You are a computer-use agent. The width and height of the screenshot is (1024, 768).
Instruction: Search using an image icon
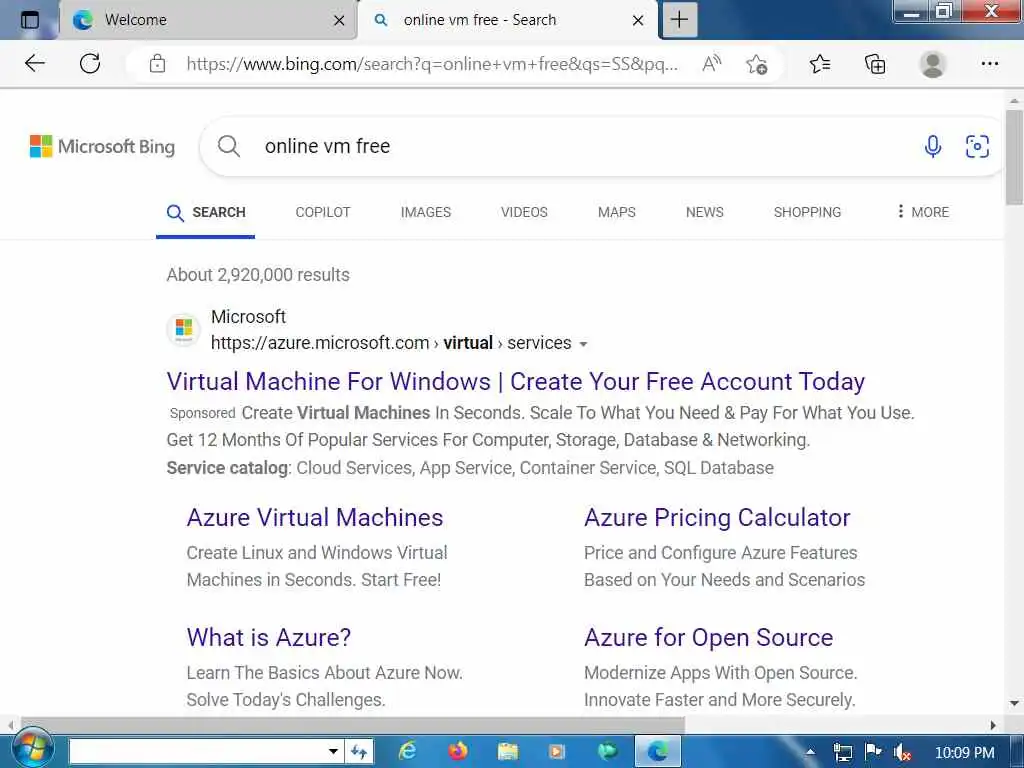point(977,146)
